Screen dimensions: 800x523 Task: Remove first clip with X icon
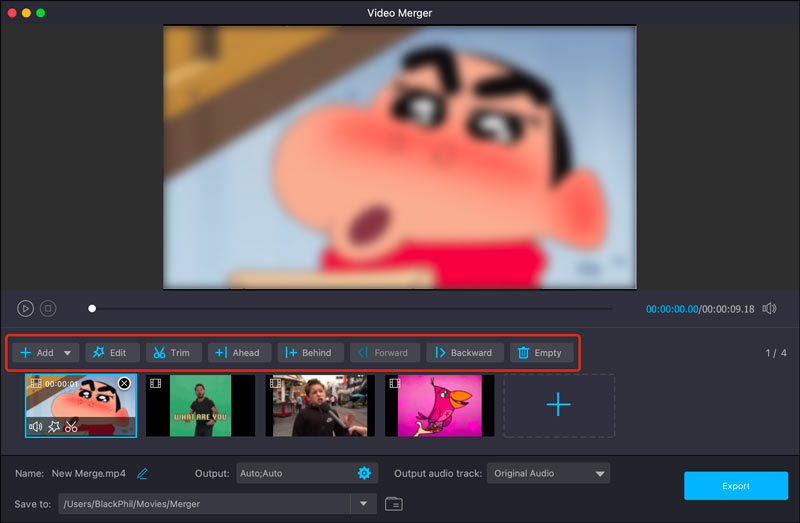pos(124,383)
